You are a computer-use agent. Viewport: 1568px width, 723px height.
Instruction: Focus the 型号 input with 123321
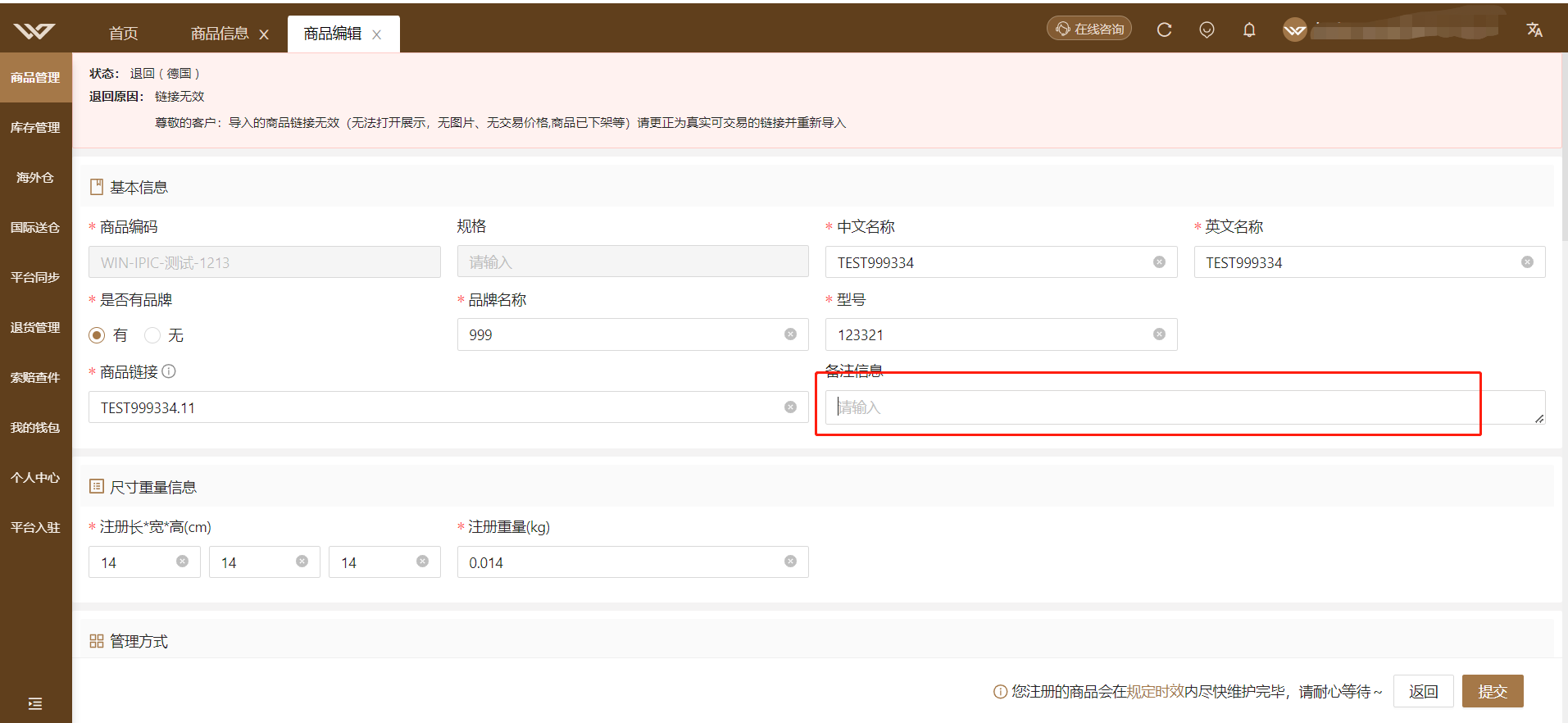[x=1001, y=334]
